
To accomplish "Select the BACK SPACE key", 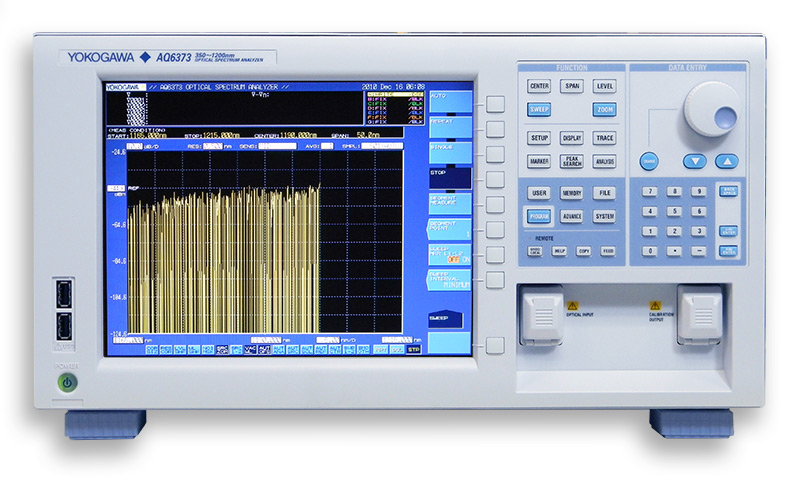I will pyautogui.click(x=728, y=191).
